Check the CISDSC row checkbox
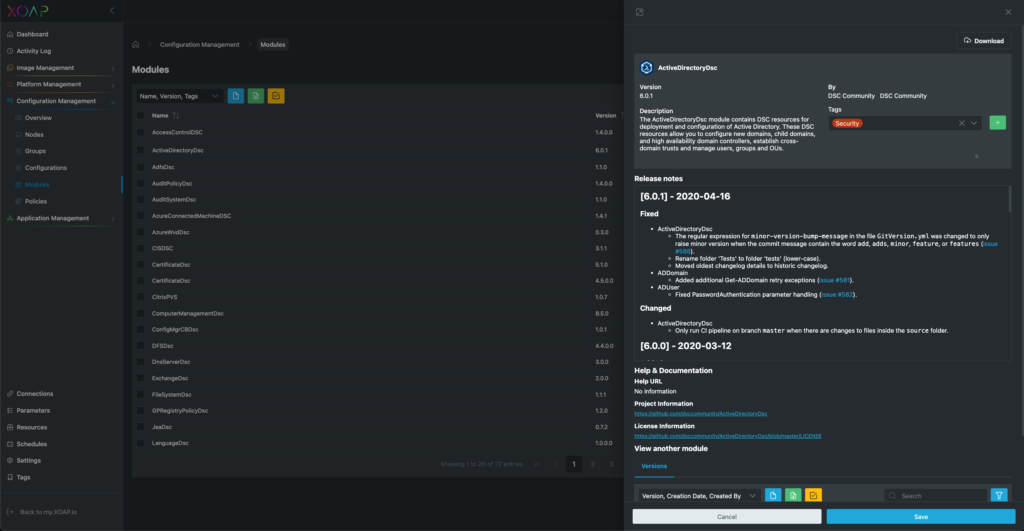This screenshot has width=1024, height=531. click(140, 249)
